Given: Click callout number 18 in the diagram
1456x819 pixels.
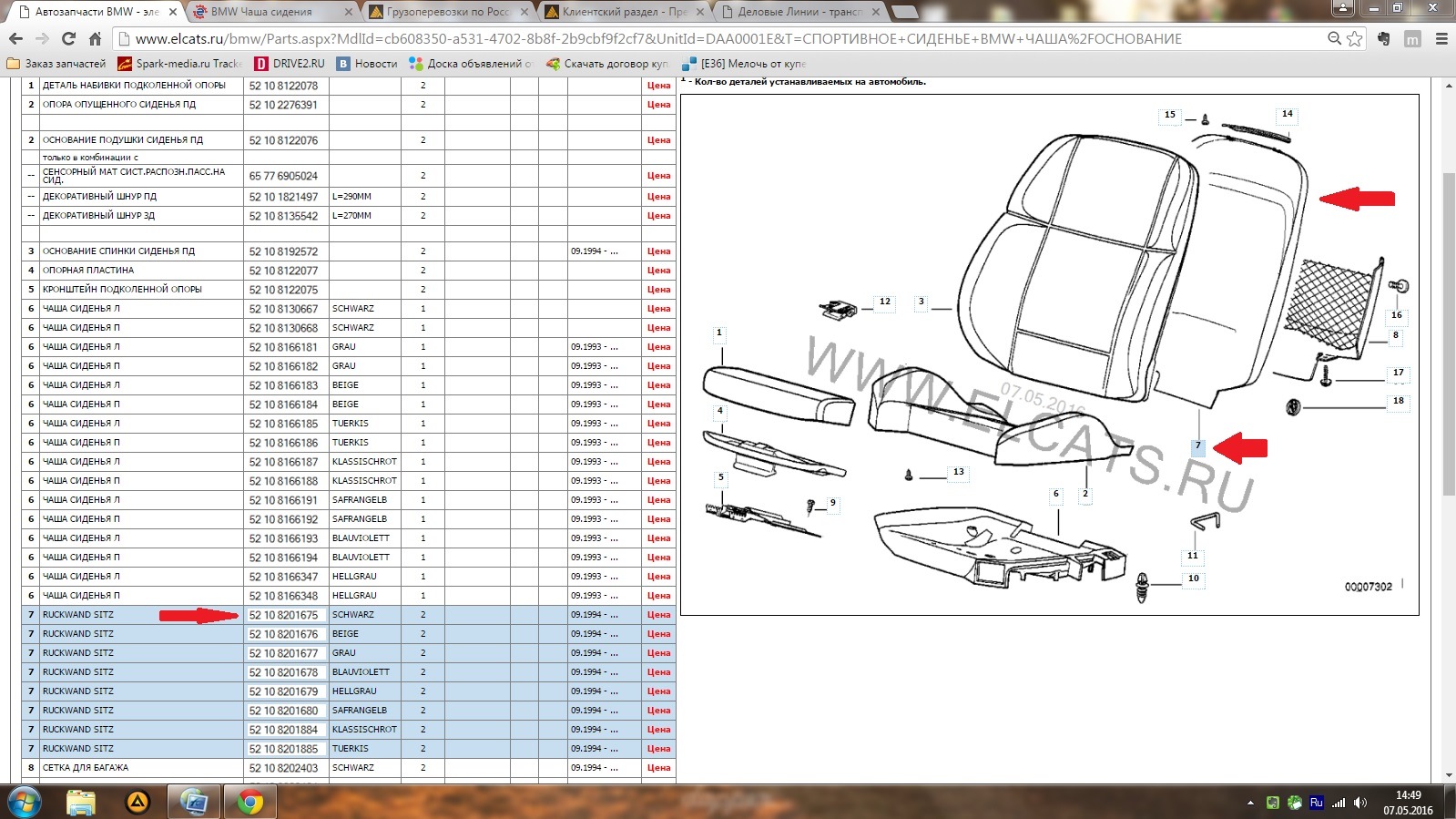Looking at the screenshot, I should [x=1399, y=401].
